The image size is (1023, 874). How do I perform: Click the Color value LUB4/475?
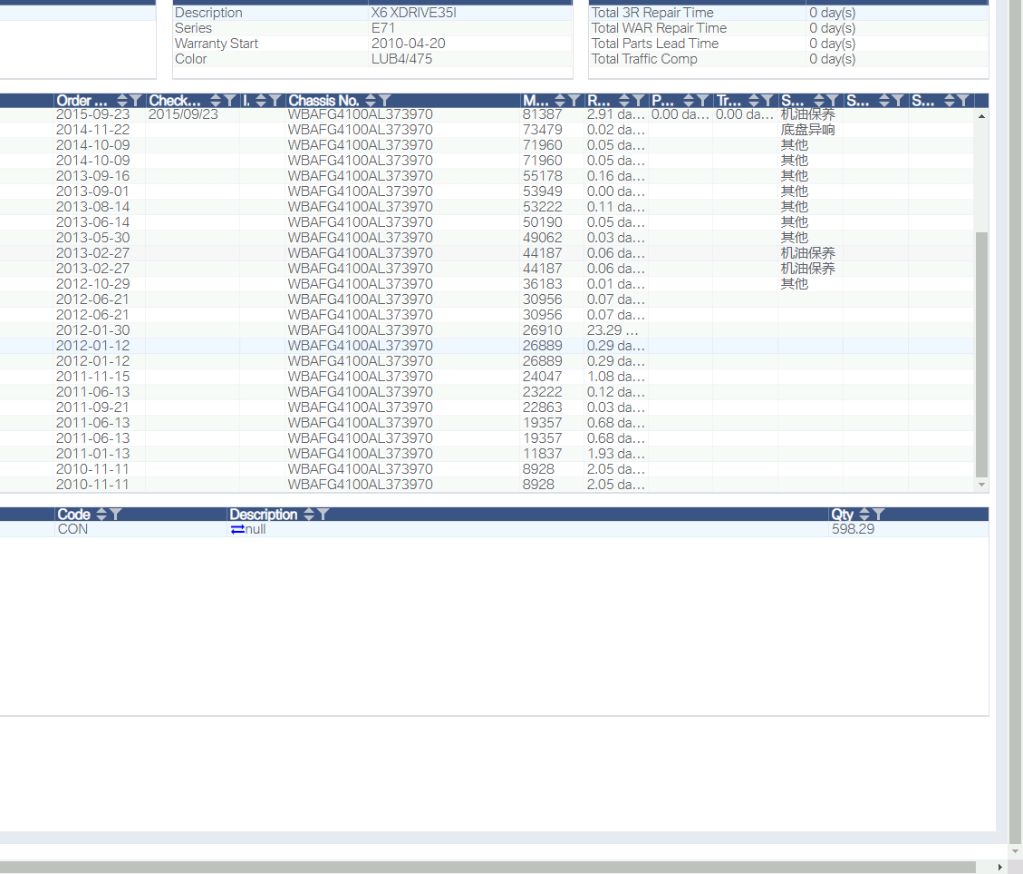pos(401,59)
